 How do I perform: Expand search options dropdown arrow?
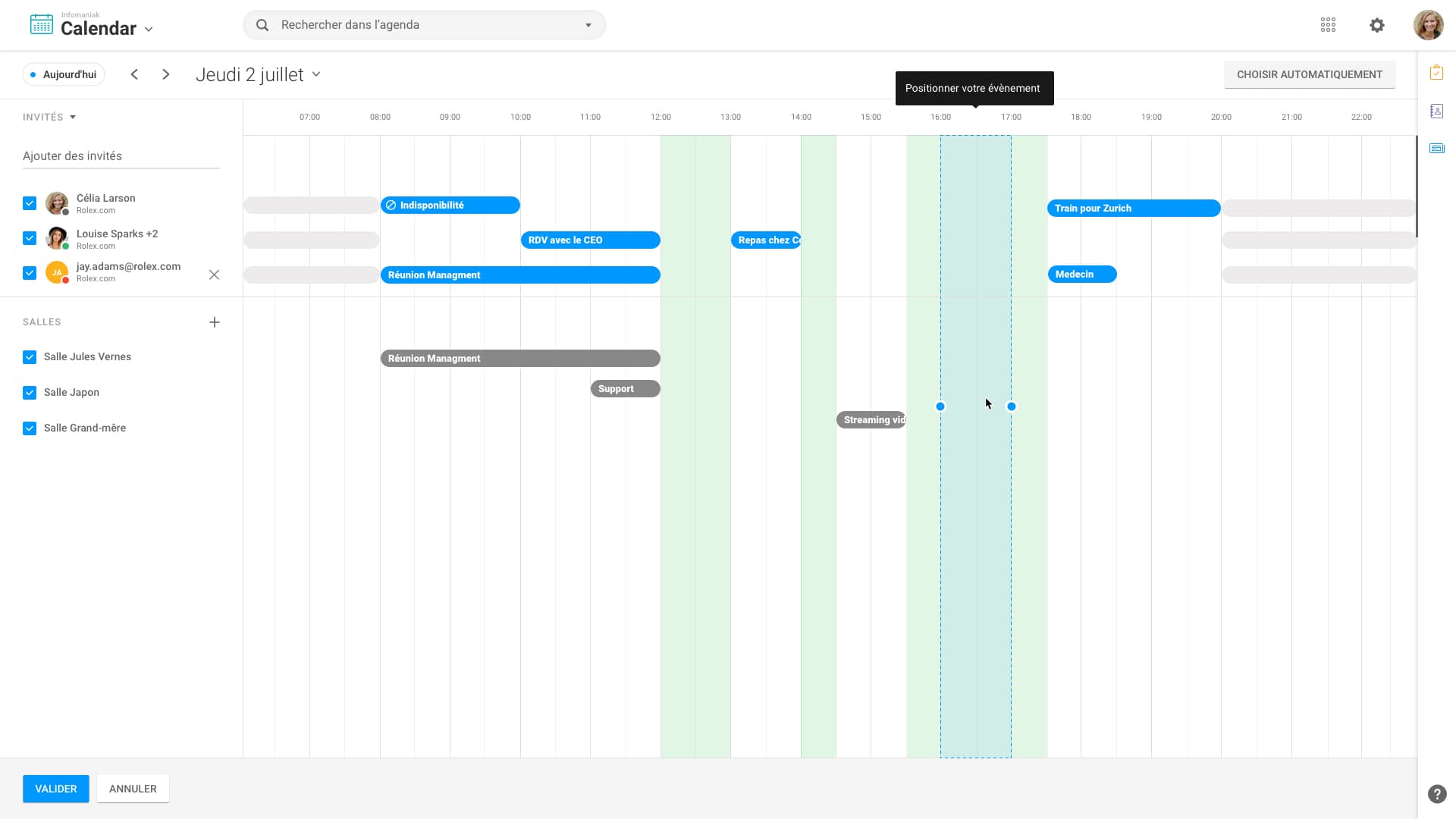pos(588,25)
